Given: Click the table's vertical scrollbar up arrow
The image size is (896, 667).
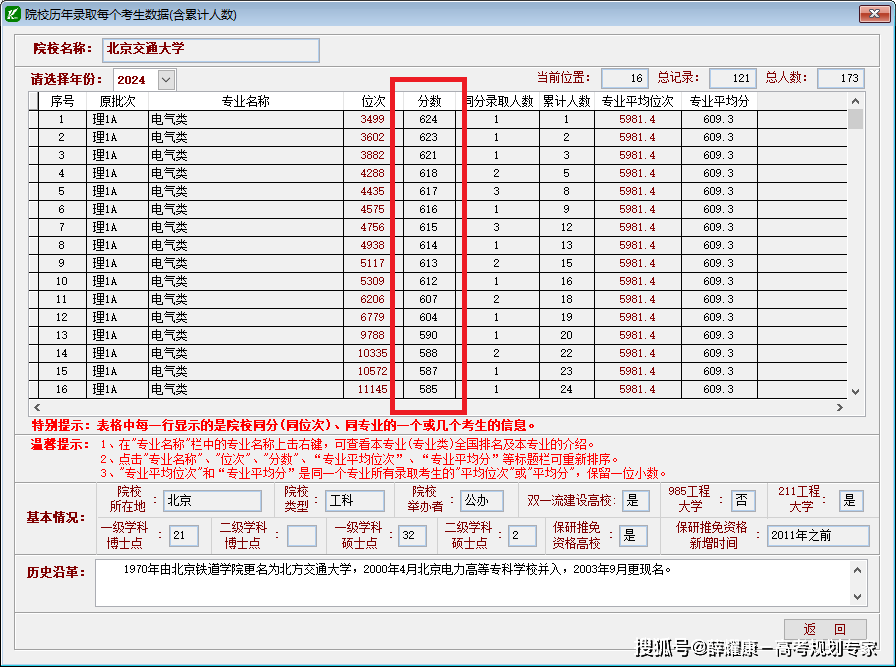Looking at the screenshot, I should pyautogui.click(x=855, y=101).
